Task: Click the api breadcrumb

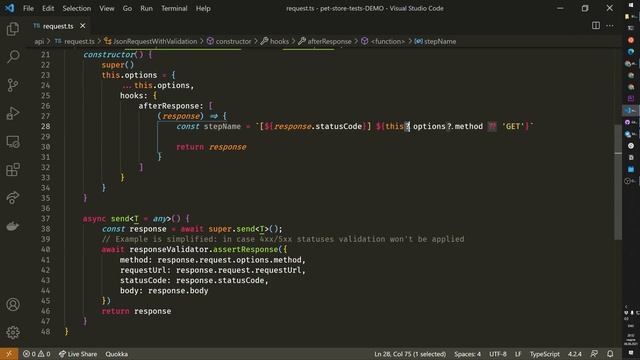Action: click(x=39, y=41)
